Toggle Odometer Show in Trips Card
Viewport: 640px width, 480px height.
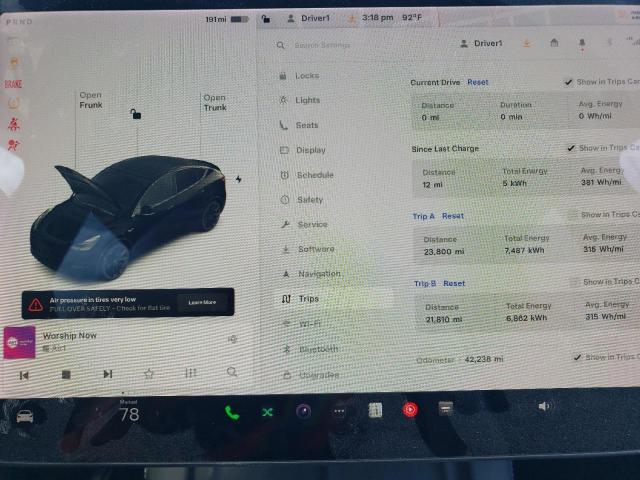point(577,357)
